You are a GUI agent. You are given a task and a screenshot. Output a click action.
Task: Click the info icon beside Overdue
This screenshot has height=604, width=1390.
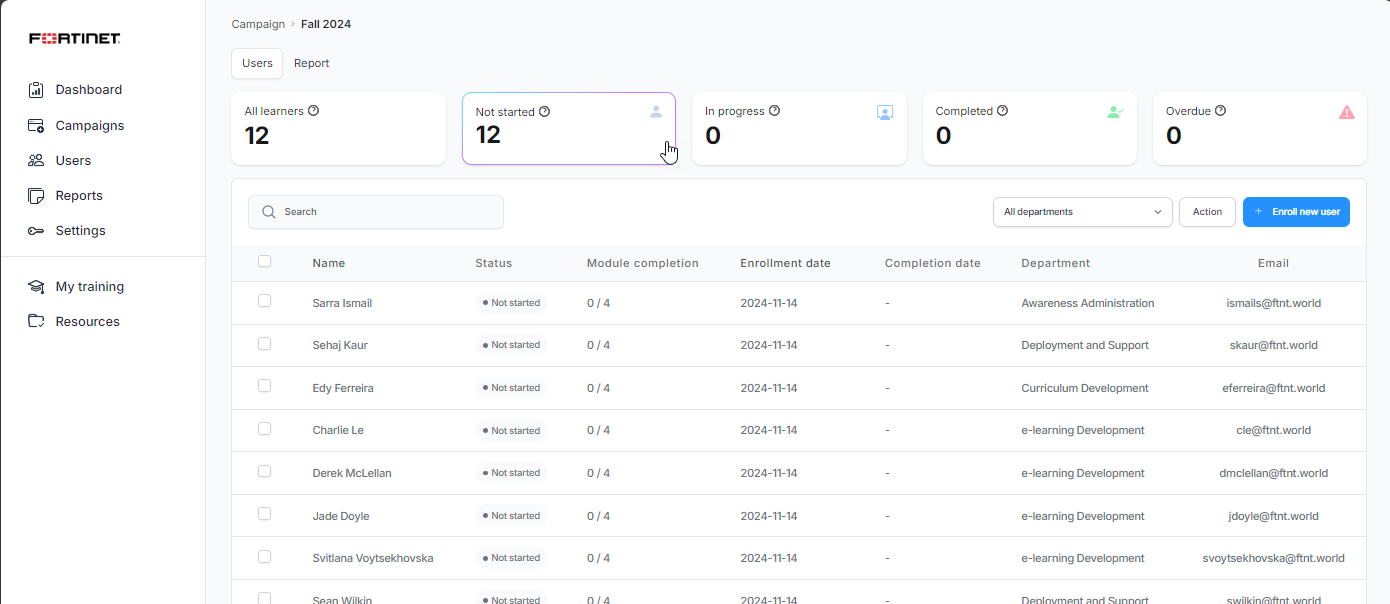1221,111
